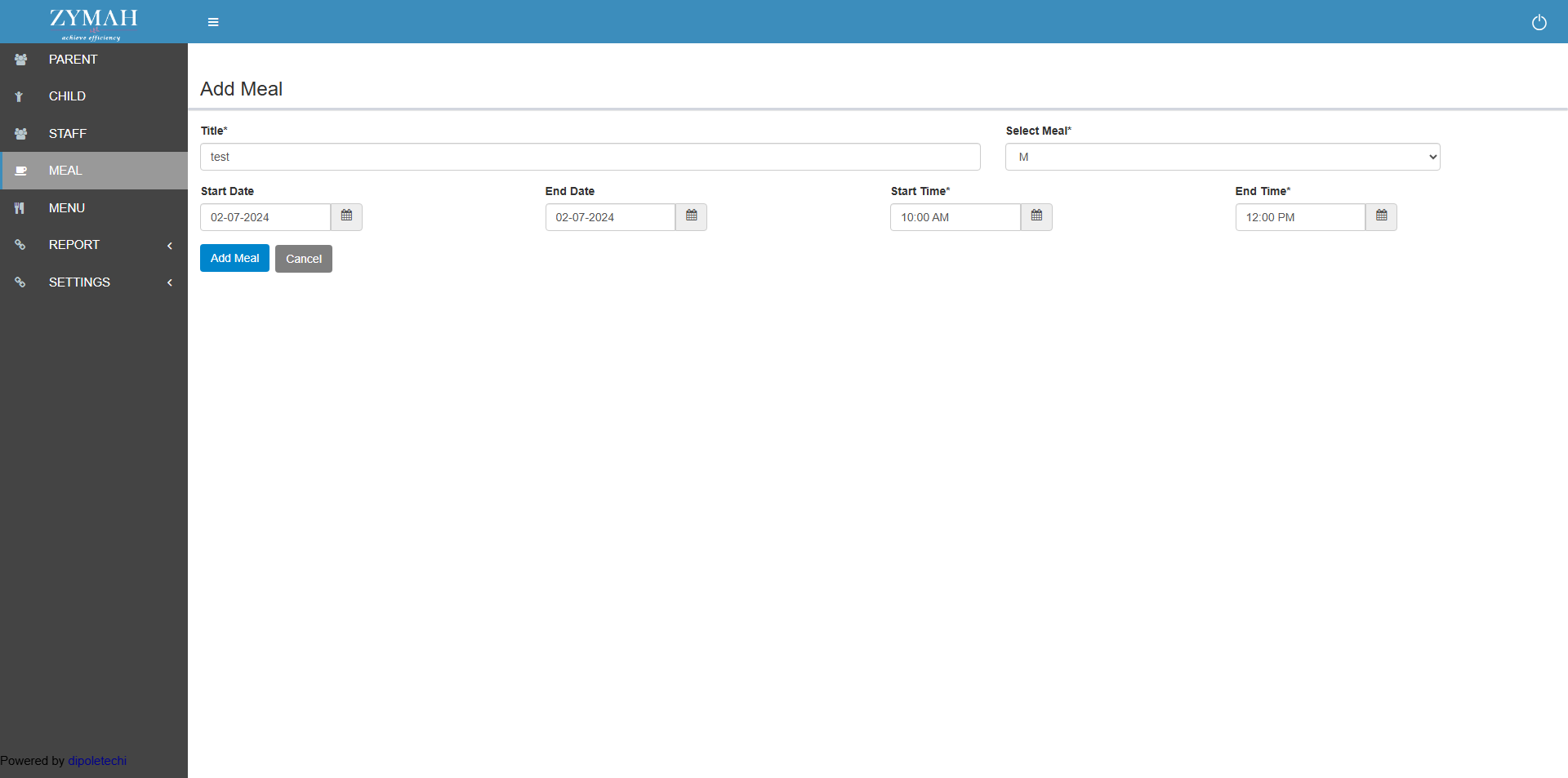Open the Select Meal dropdown
This screenshot has height=778, width=1568.
(1222, 157)
